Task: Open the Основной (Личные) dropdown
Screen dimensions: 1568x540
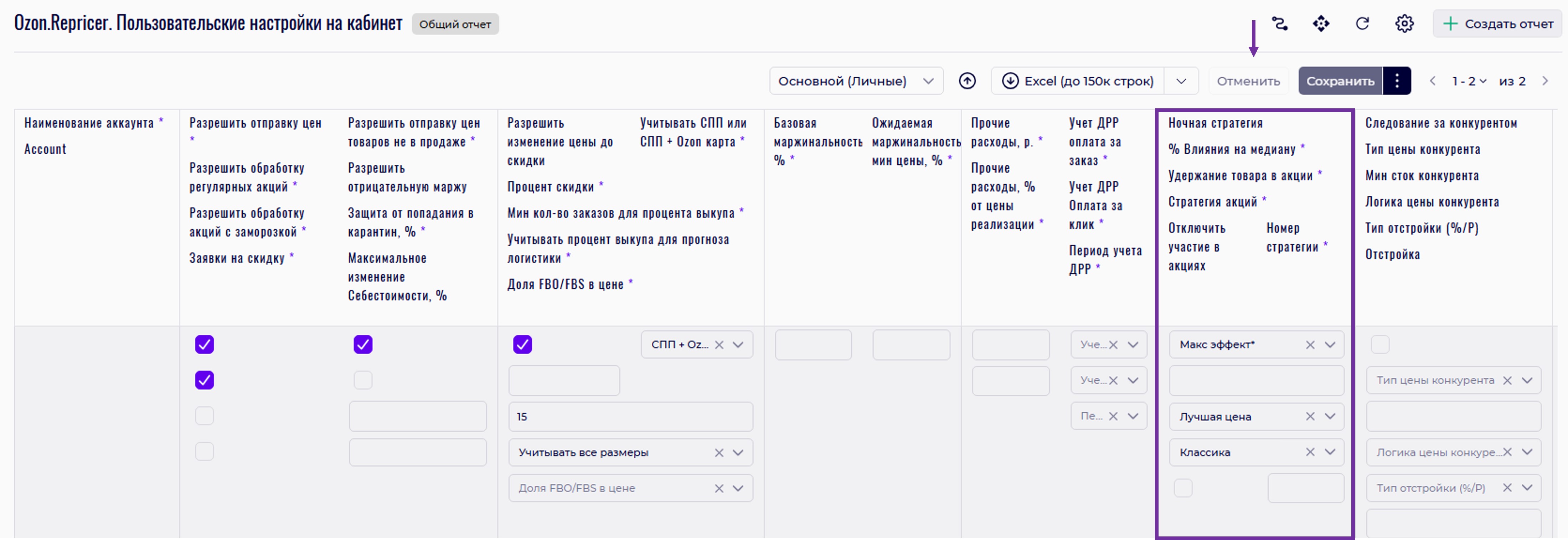Action: pyautogui.click(x=856, y=81)
